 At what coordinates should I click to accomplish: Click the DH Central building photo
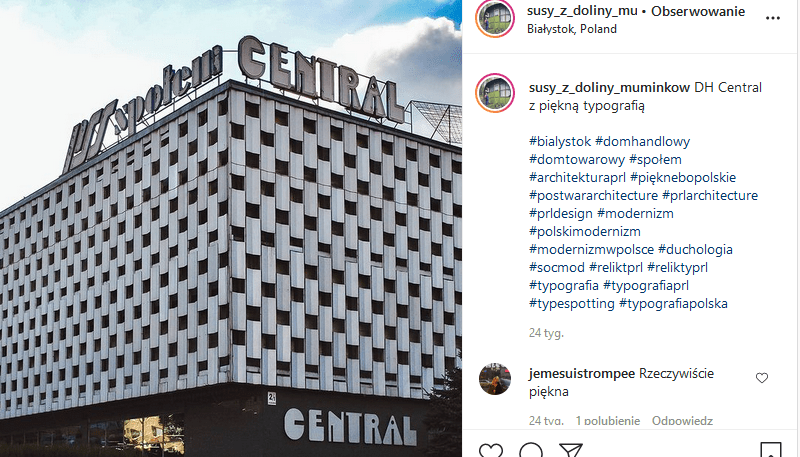tap(231, 228)
